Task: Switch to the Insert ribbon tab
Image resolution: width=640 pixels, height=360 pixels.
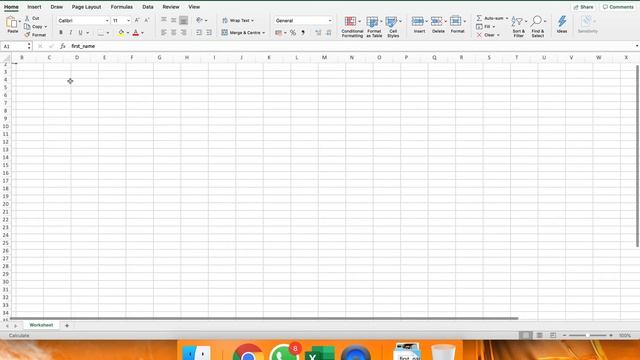Action: pos(34,7)
